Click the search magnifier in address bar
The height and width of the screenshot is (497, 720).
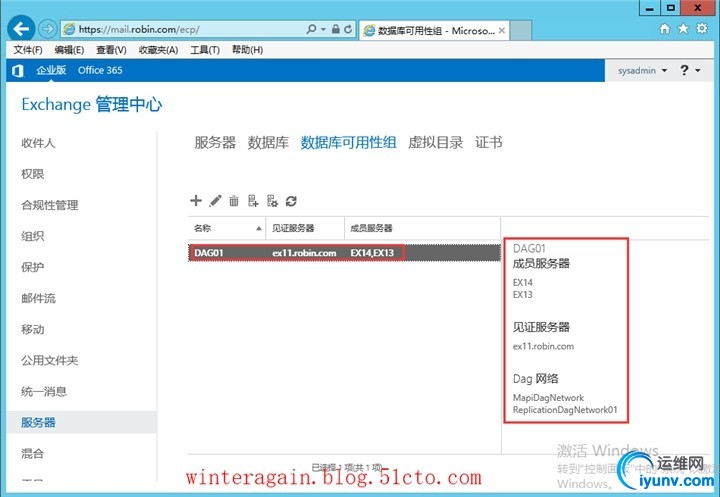[311, 29]
